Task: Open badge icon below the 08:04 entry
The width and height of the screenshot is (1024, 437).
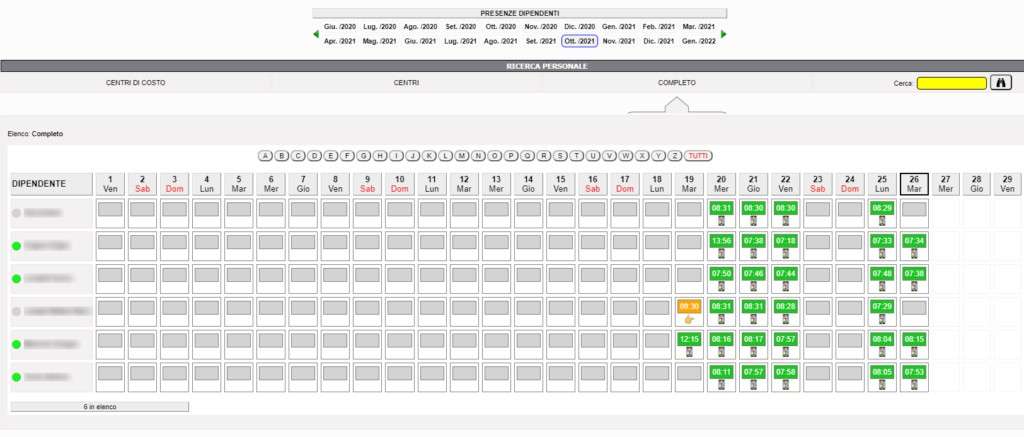Action: pos(882,352)
